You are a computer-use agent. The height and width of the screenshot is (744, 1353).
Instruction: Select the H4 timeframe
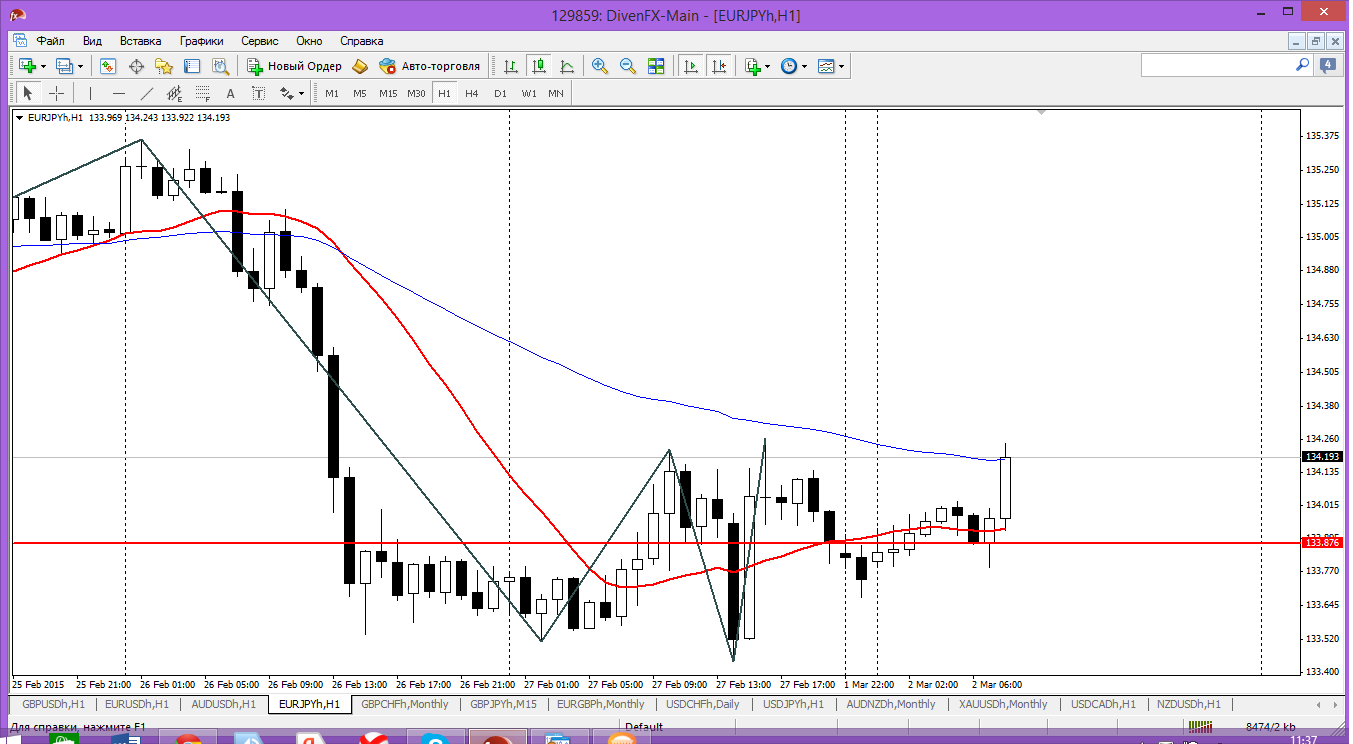click(x=472, y=93)
